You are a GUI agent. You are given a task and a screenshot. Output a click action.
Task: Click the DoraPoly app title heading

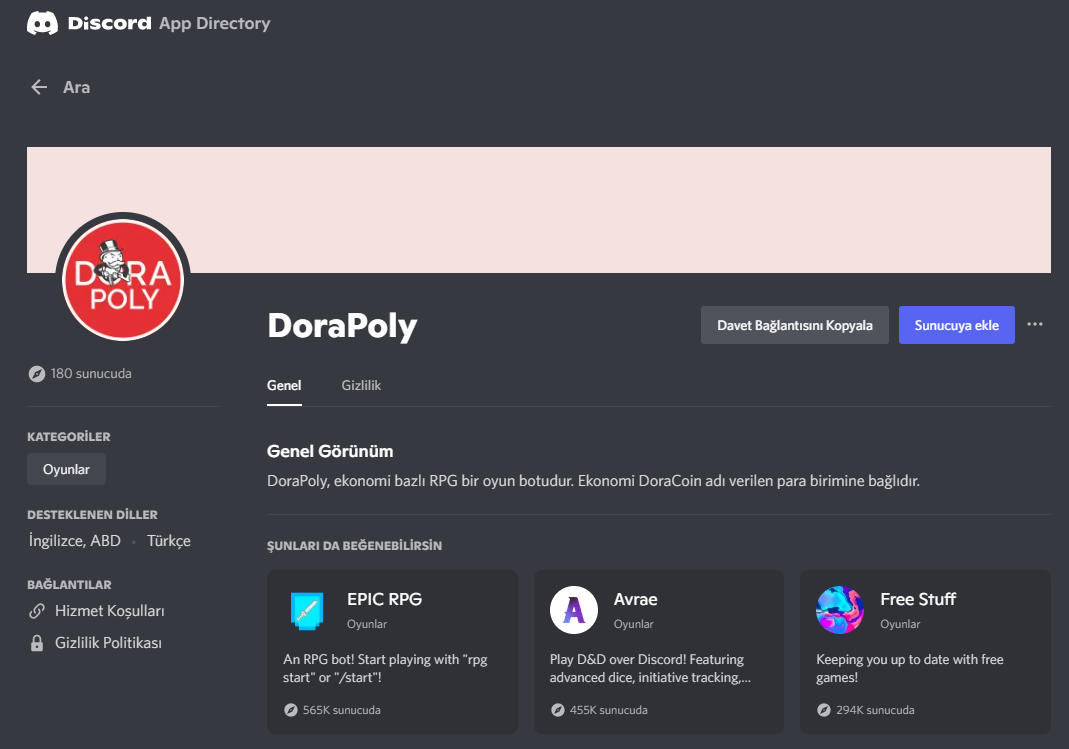click(x=342, y=325)
